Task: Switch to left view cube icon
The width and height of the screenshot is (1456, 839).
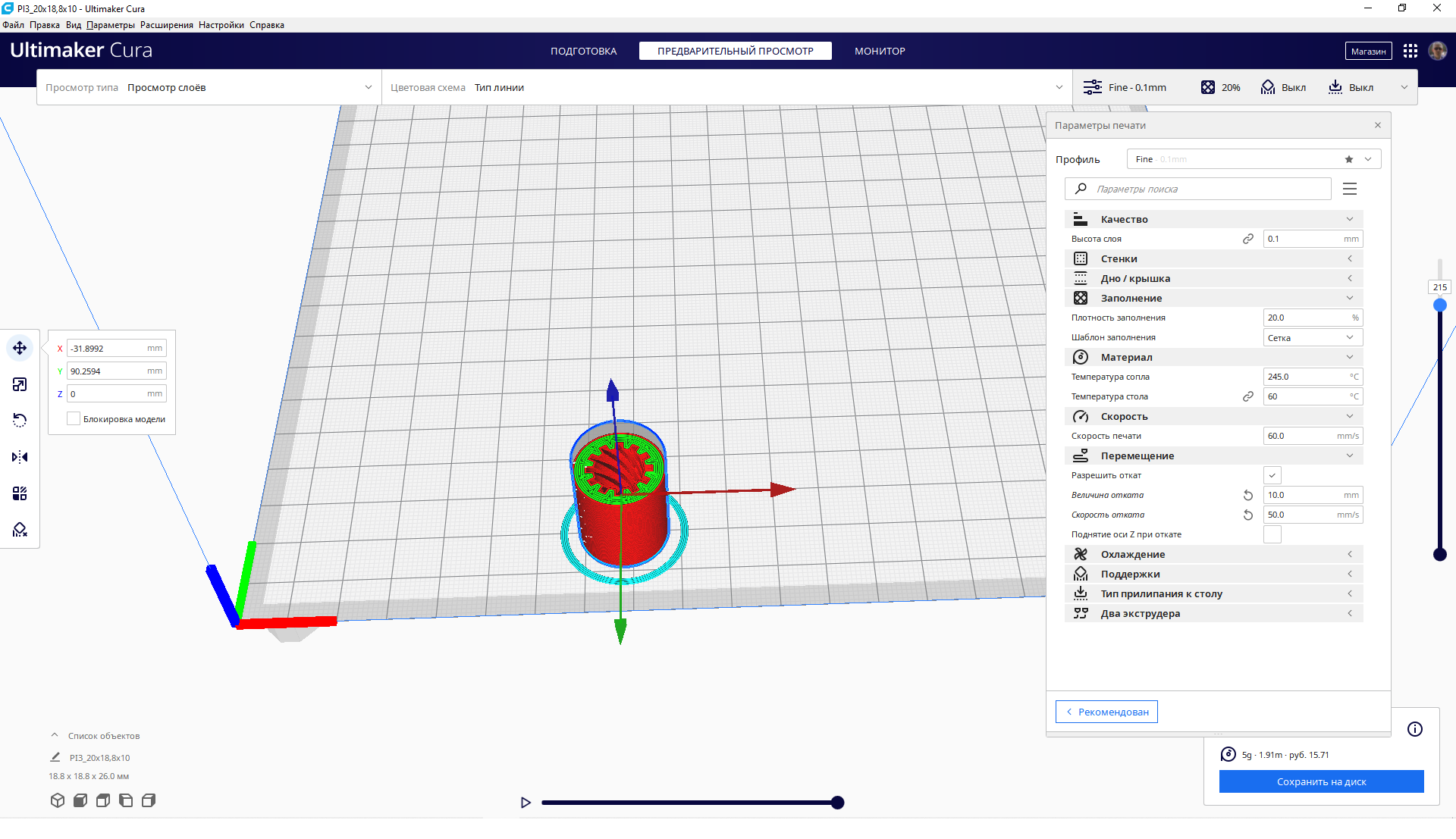Action: pos(126,800)
